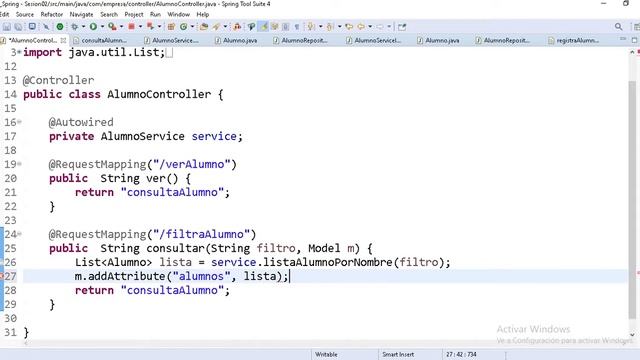The width and height of the screenshot is (640, 360).
Task: Navigate forward with the greyed right arrow
Action: click(x=380, y=27)
